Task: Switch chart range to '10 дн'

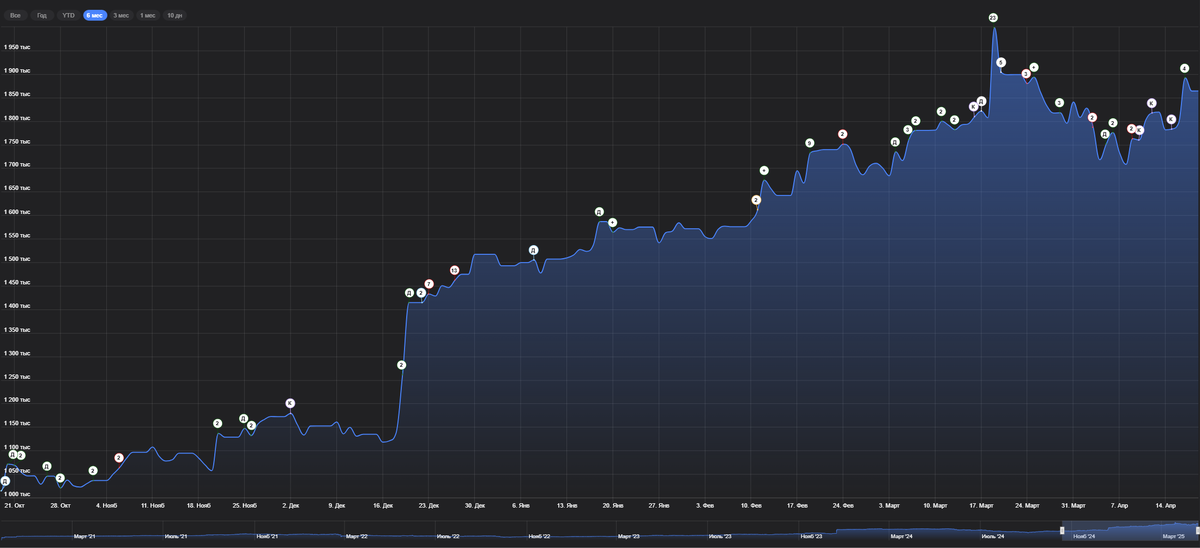Action: pyautogui.click(x=175, y=16)
